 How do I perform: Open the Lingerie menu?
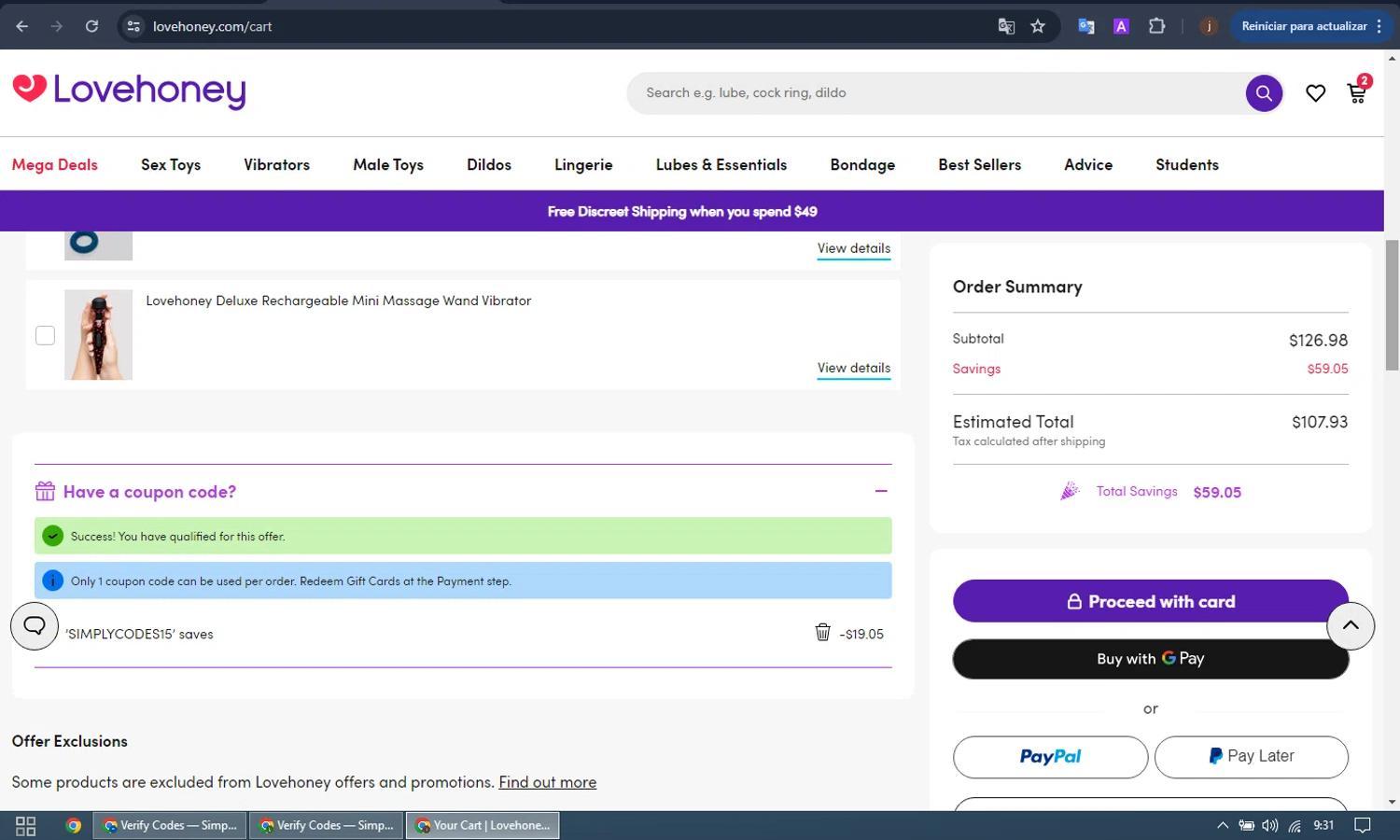583,164
